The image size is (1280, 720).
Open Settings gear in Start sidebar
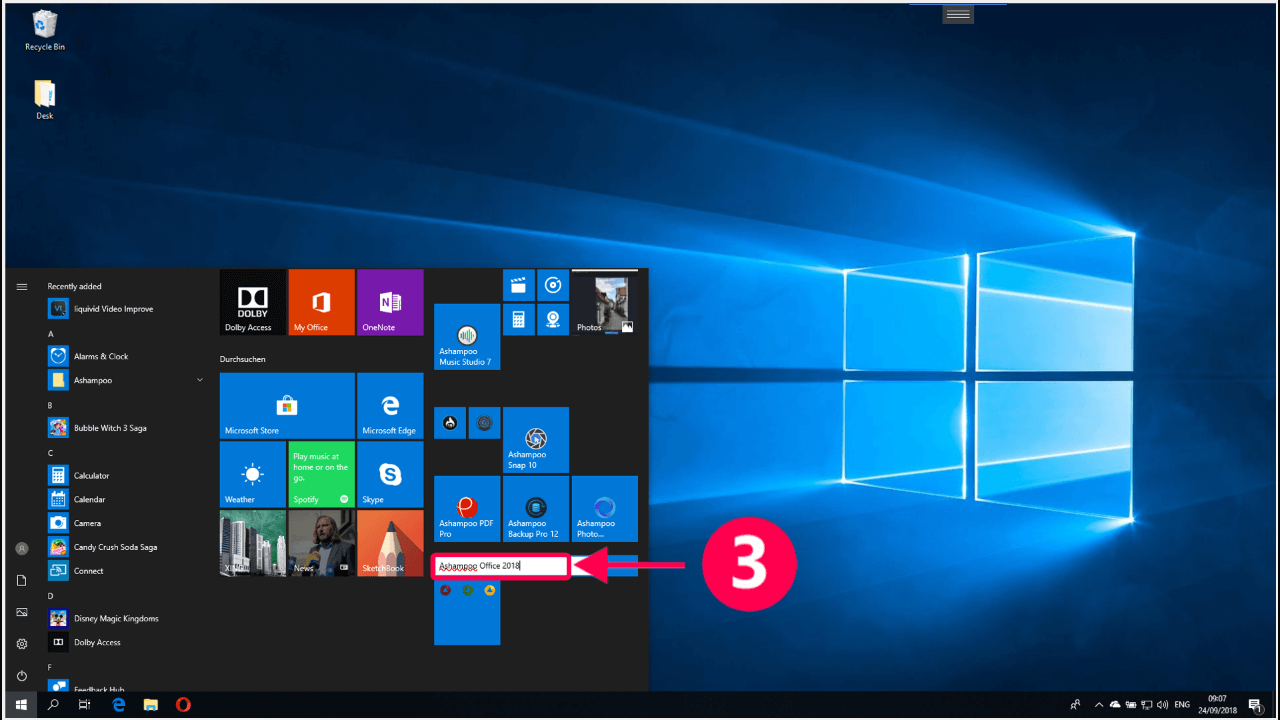(22, 644)
